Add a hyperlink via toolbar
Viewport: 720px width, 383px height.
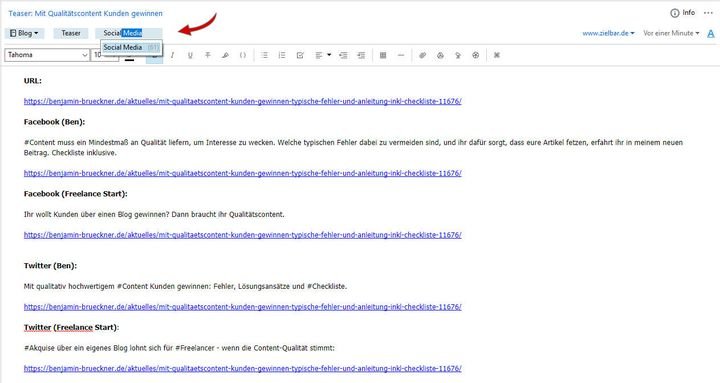[x=422, y=55]
